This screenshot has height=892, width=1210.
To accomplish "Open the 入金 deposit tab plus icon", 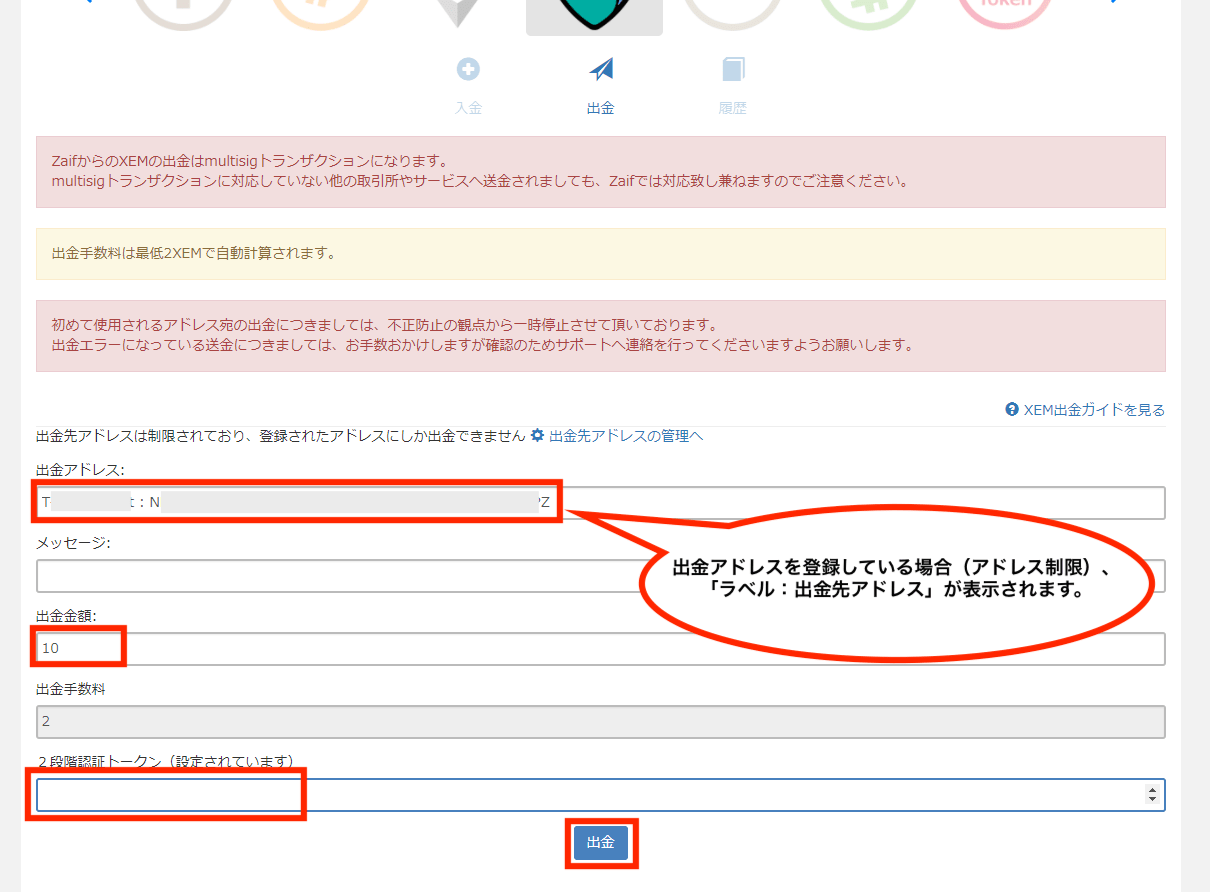I will tap(468, 70).
